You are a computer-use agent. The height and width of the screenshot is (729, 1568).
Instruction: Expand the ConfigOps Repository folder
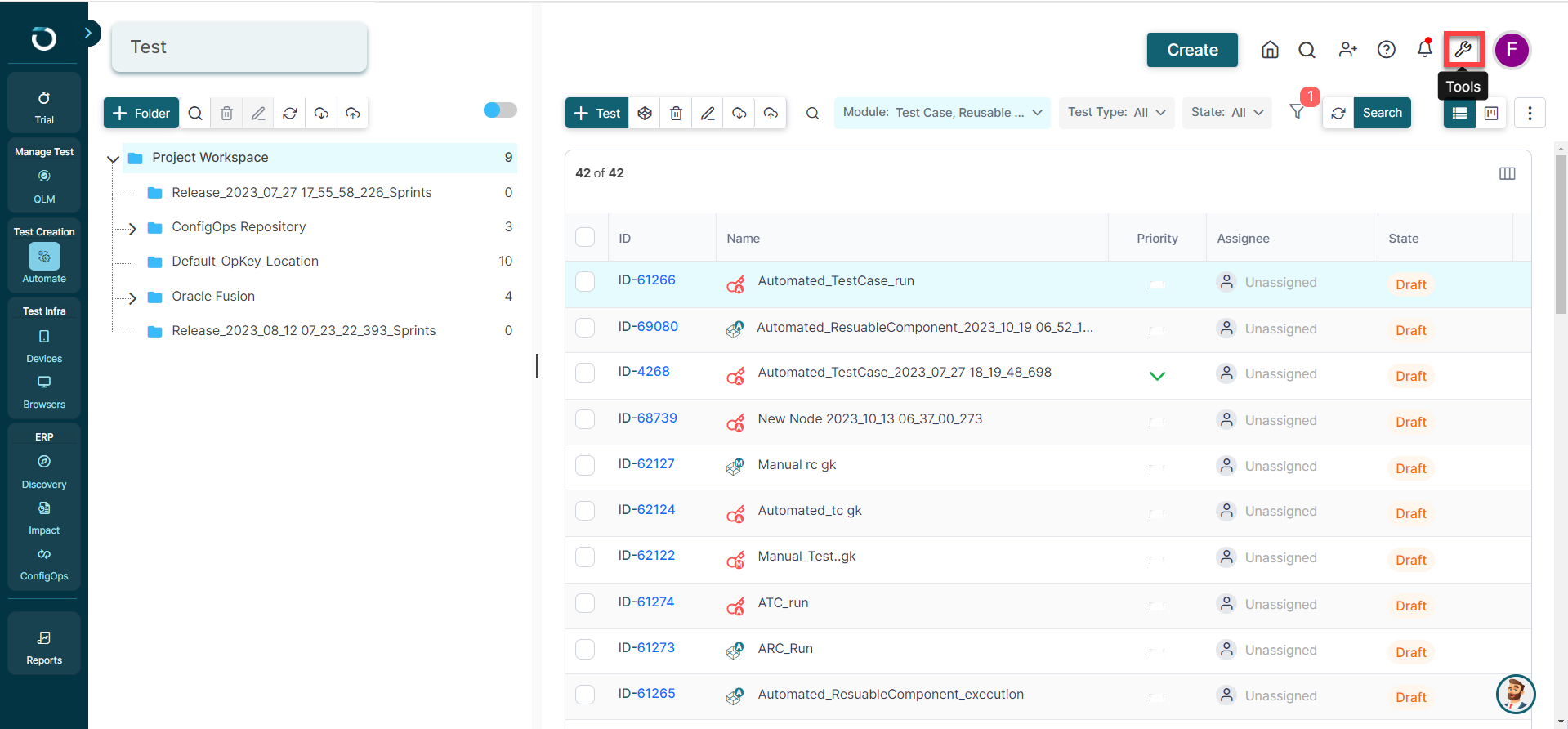[132, 228]
